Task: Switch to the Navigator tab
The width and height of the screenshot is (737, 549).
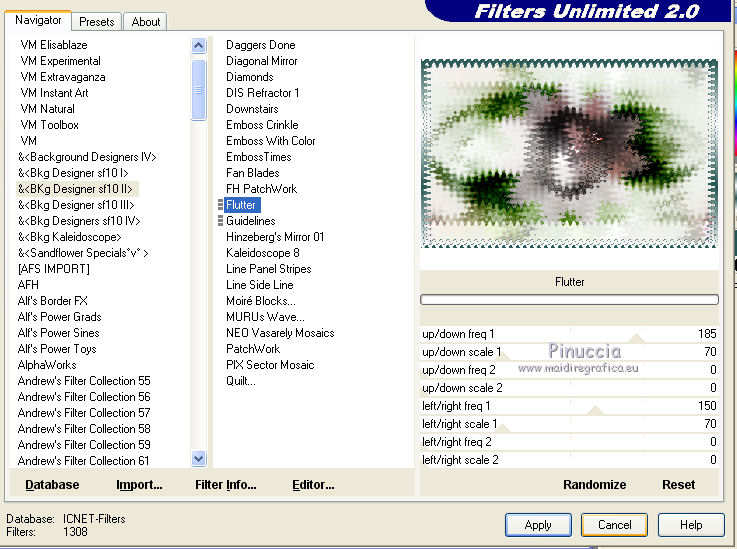Action: 38,20
